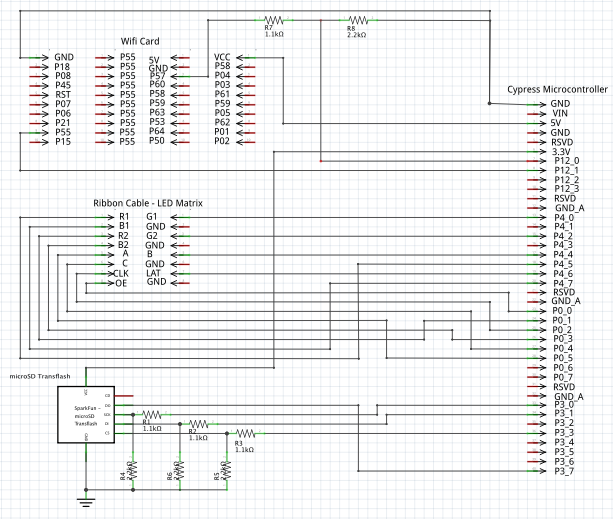Select P0_0 pin on the microcontroller
This screenshot has width=613, height=519.
[x=562, y=311]
